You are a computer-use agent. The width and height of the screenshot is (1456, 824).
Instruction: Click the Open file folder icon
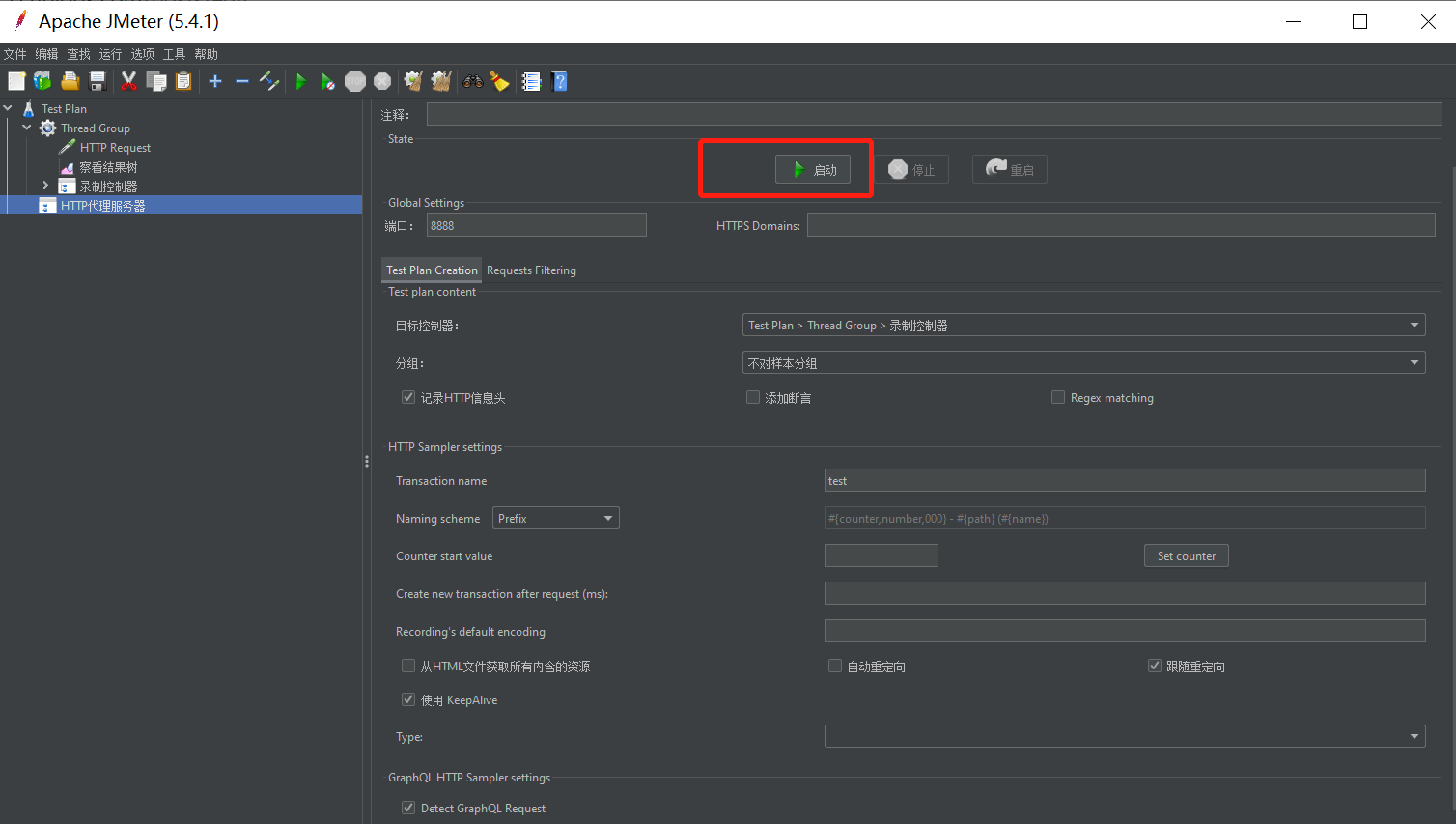(x=70, y=82)
